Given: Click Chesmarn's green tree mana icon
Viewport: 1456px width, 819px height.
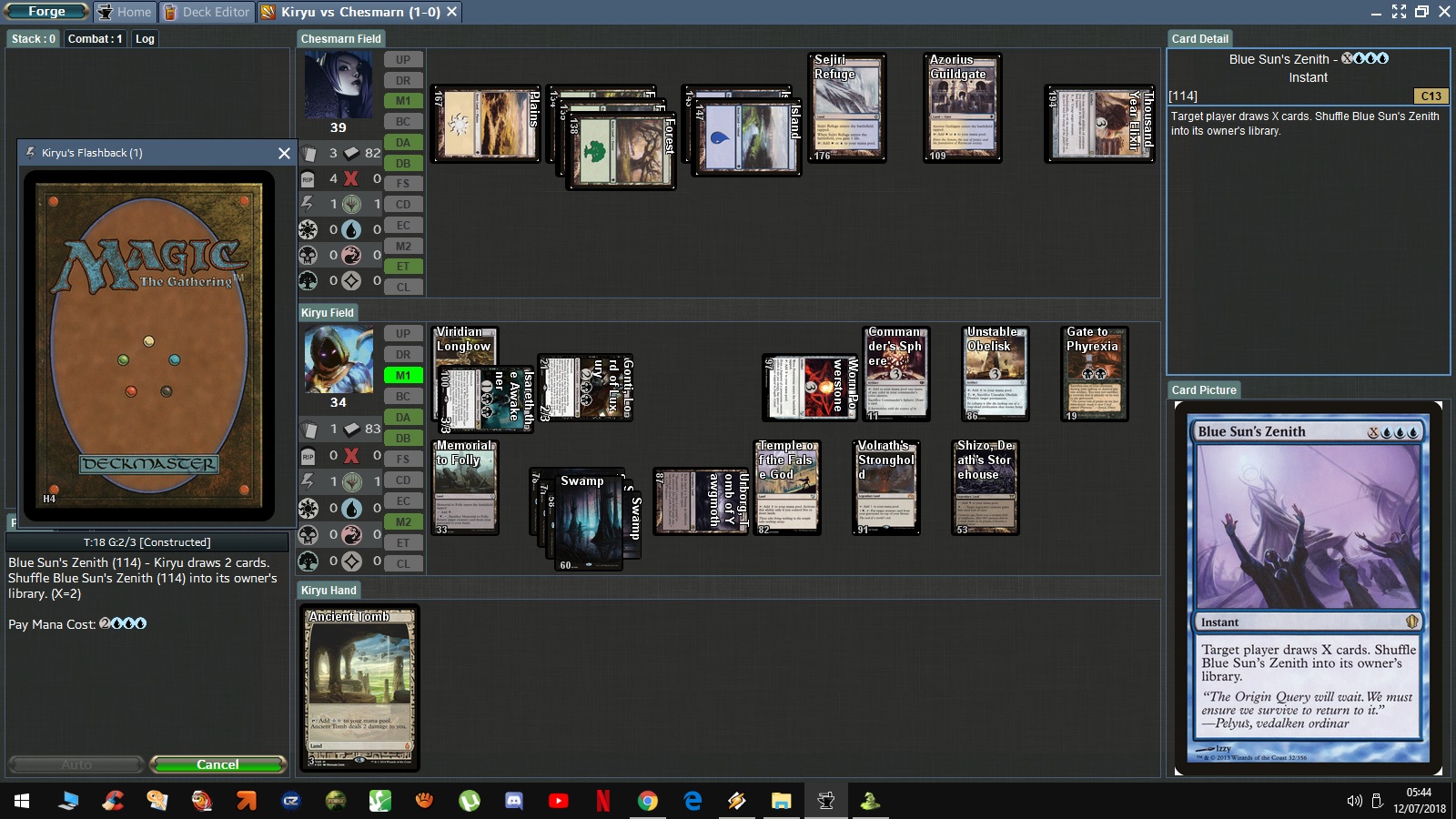Looking at the screenshot, I should click(351, 205).
